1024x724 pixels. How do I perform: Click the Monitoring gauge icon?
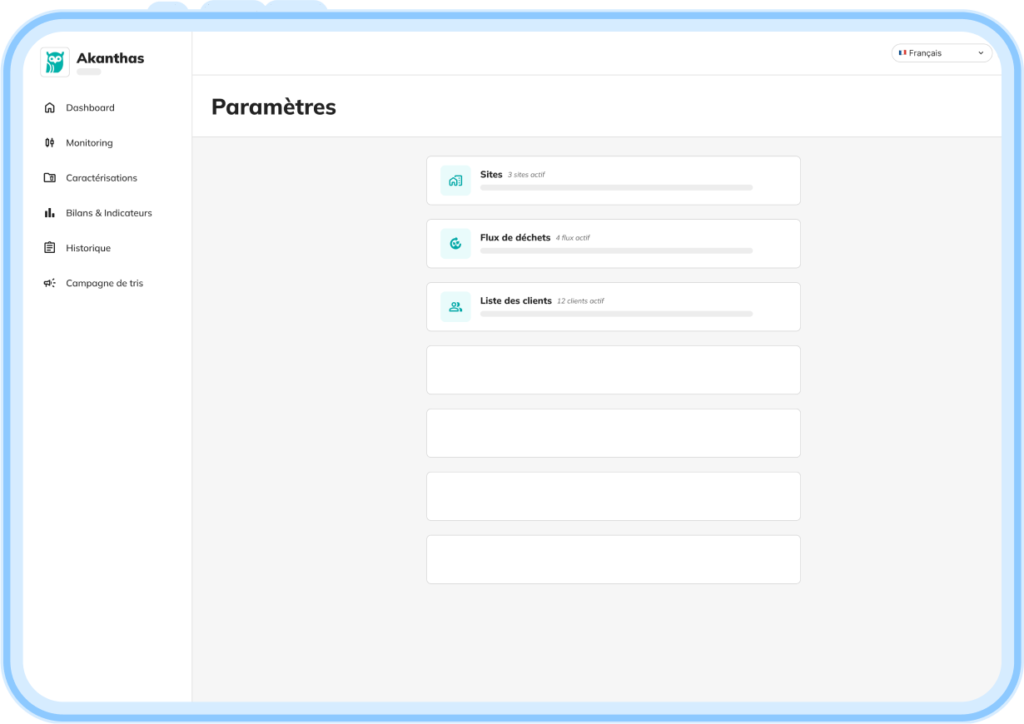pos(50,143)
